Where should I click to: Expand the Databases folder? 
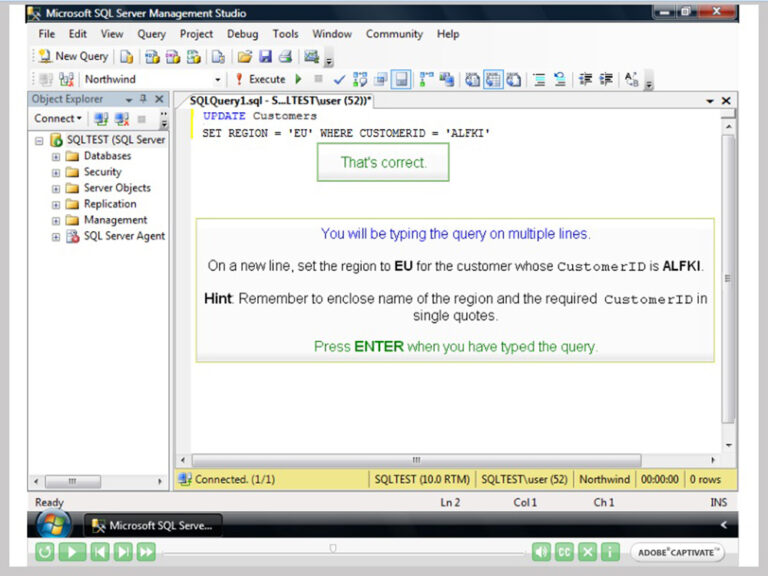(x=56, y=157)
